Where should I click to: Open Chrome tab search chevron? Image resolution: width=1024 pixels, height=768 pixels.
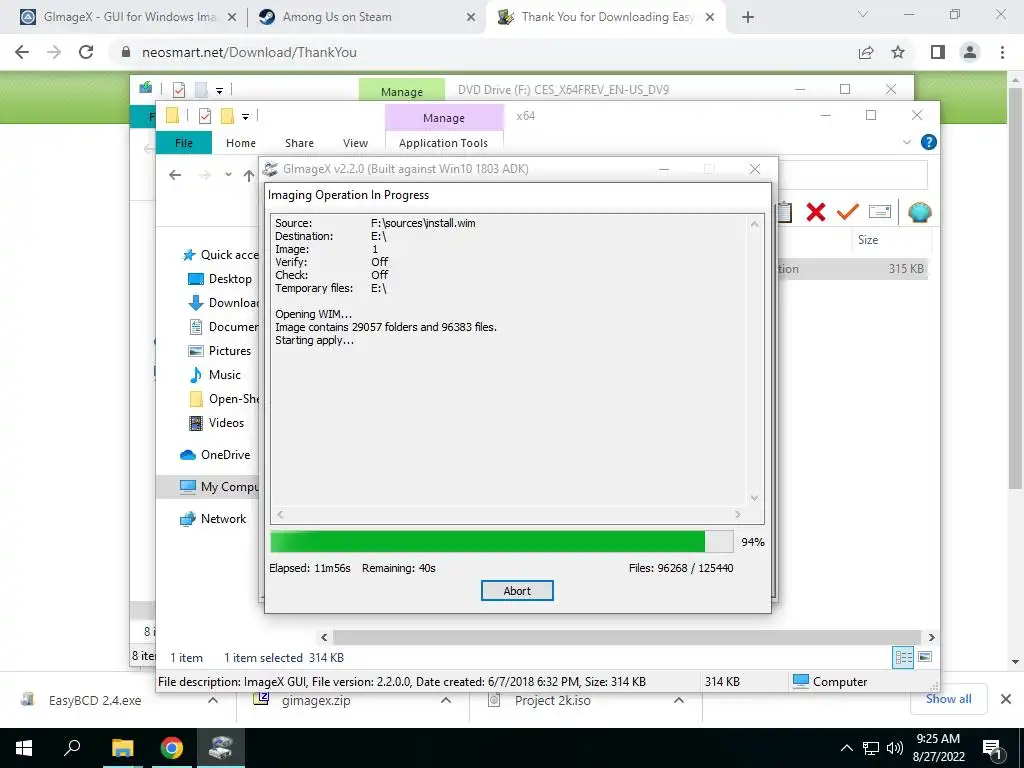(x=863, y=14)
